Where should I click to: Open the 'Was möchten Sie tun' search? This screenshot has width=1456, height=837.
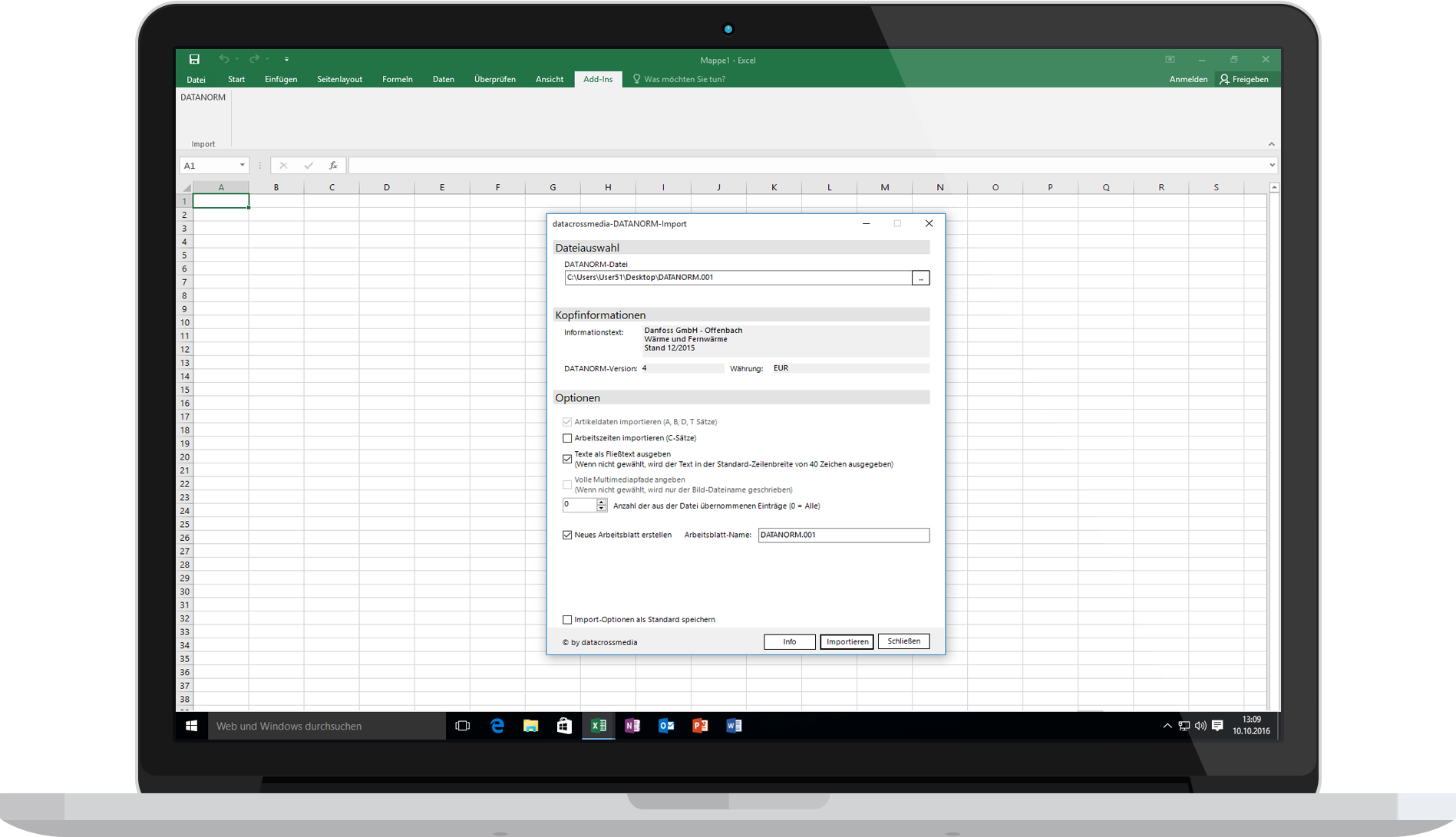point(679,79)
